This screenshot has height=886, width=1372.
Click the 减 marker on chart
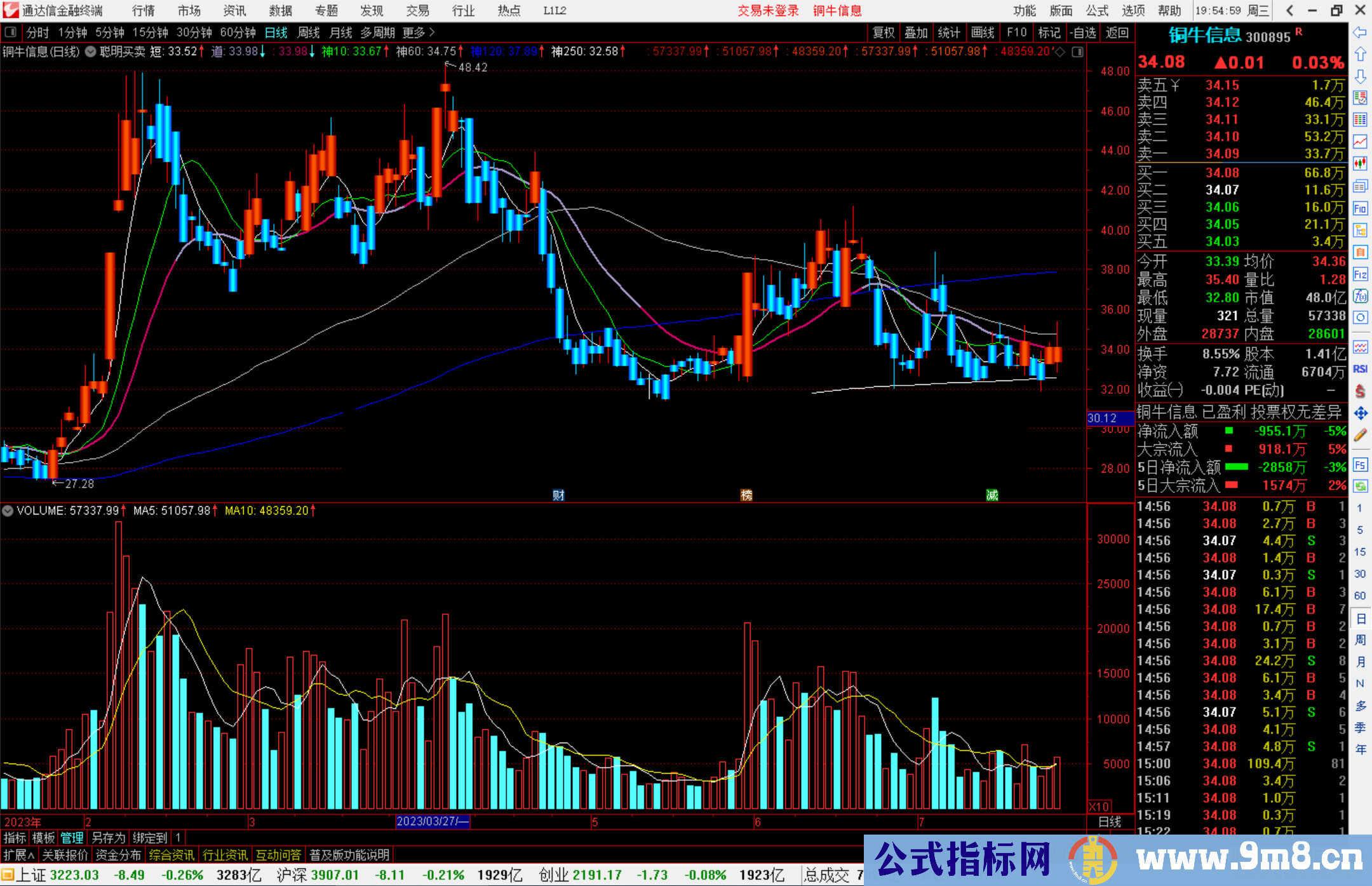tap(992, 495)
